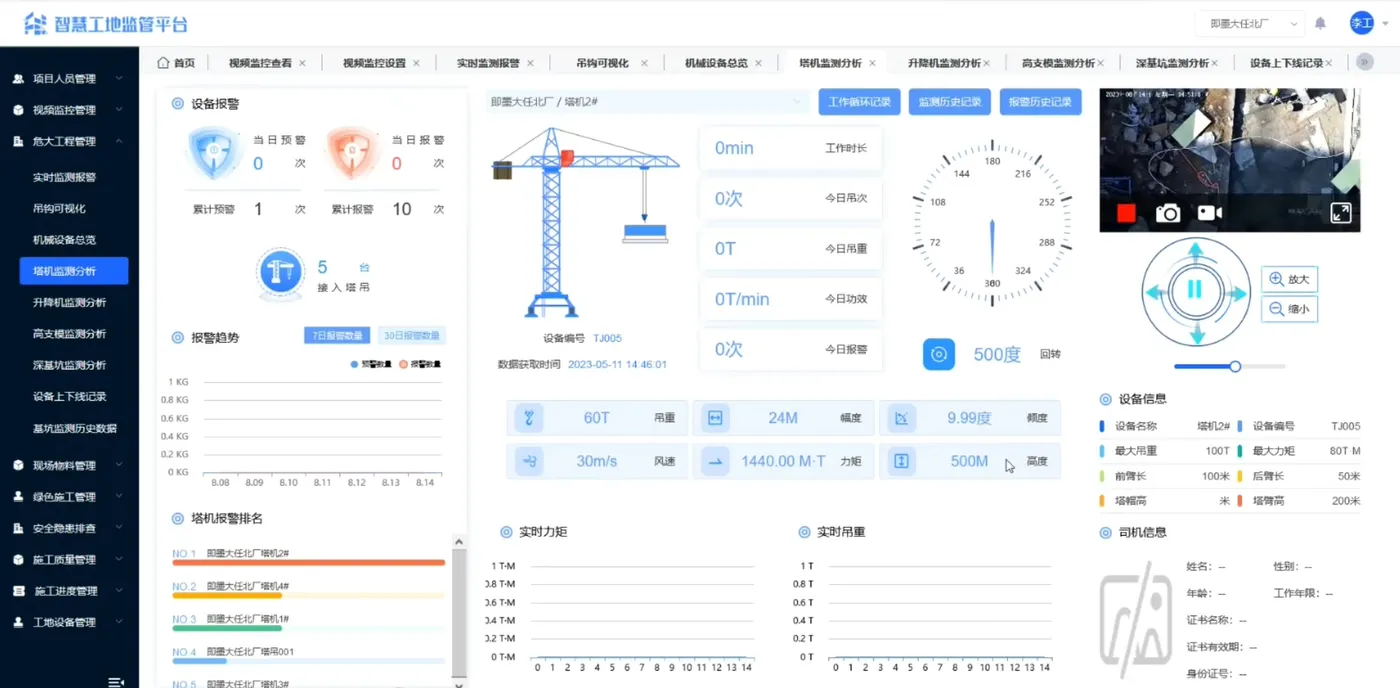Open the project selector dropdown in header

(1249, 23)
